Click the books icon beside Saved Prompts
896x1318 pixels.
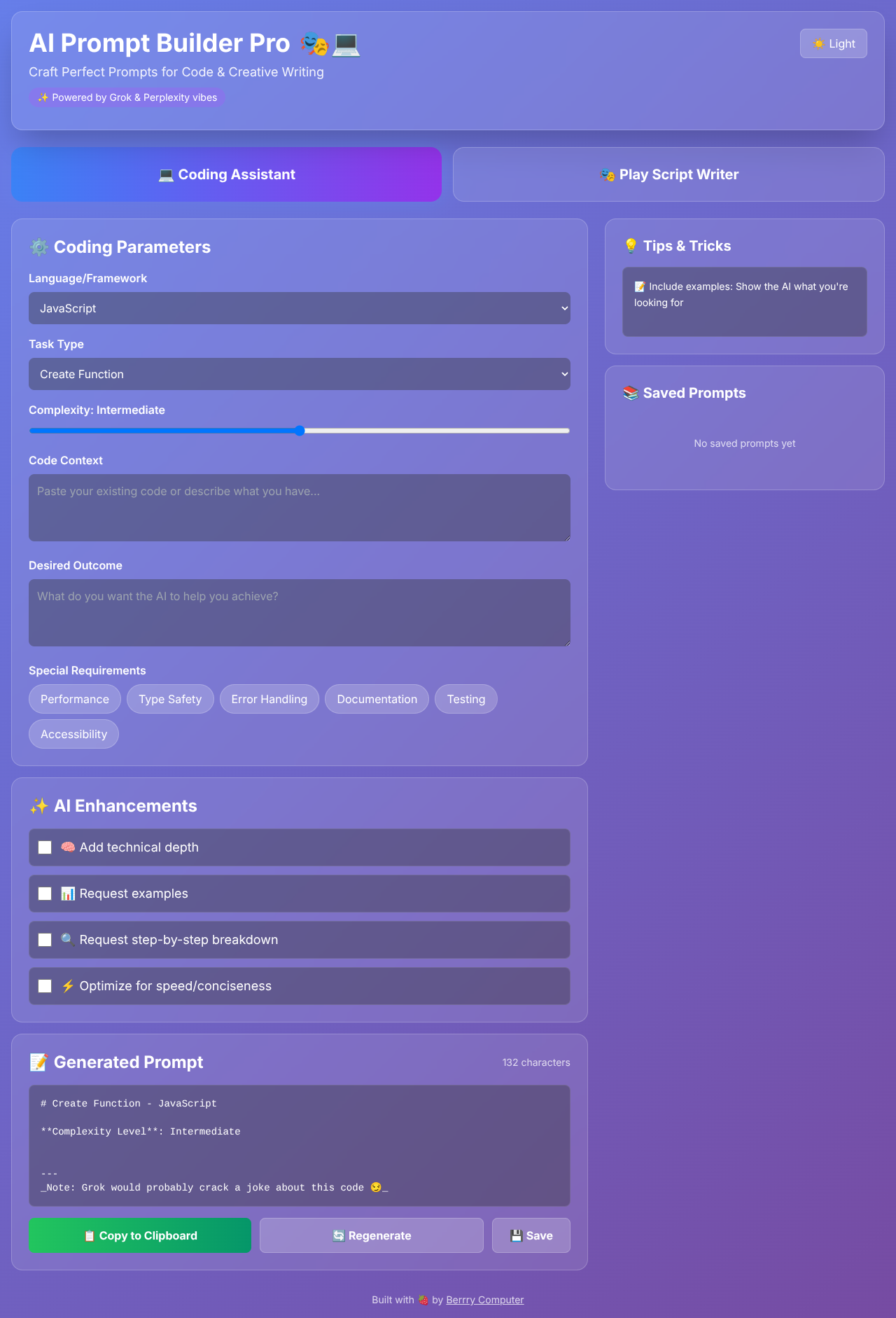(631, 393)
